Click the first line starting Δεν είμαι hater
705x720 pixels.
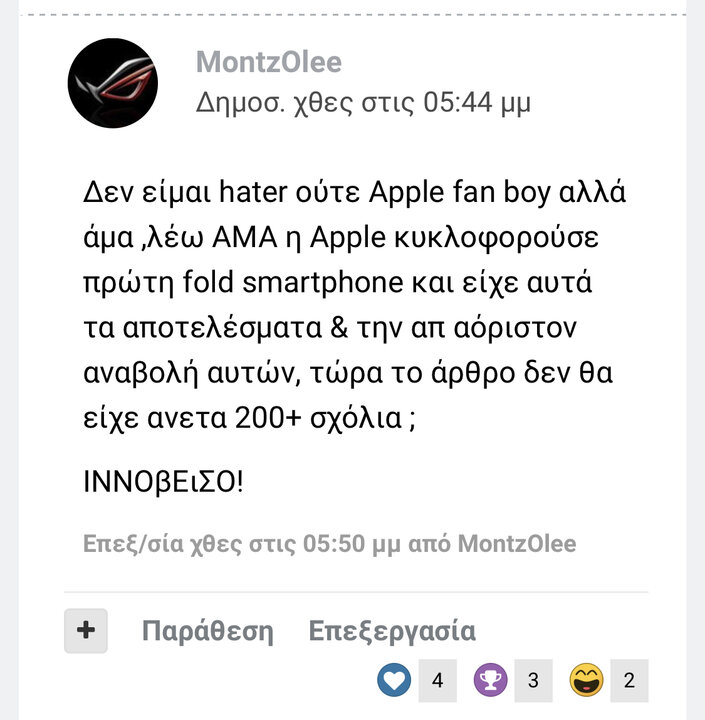tap(354, 192)
